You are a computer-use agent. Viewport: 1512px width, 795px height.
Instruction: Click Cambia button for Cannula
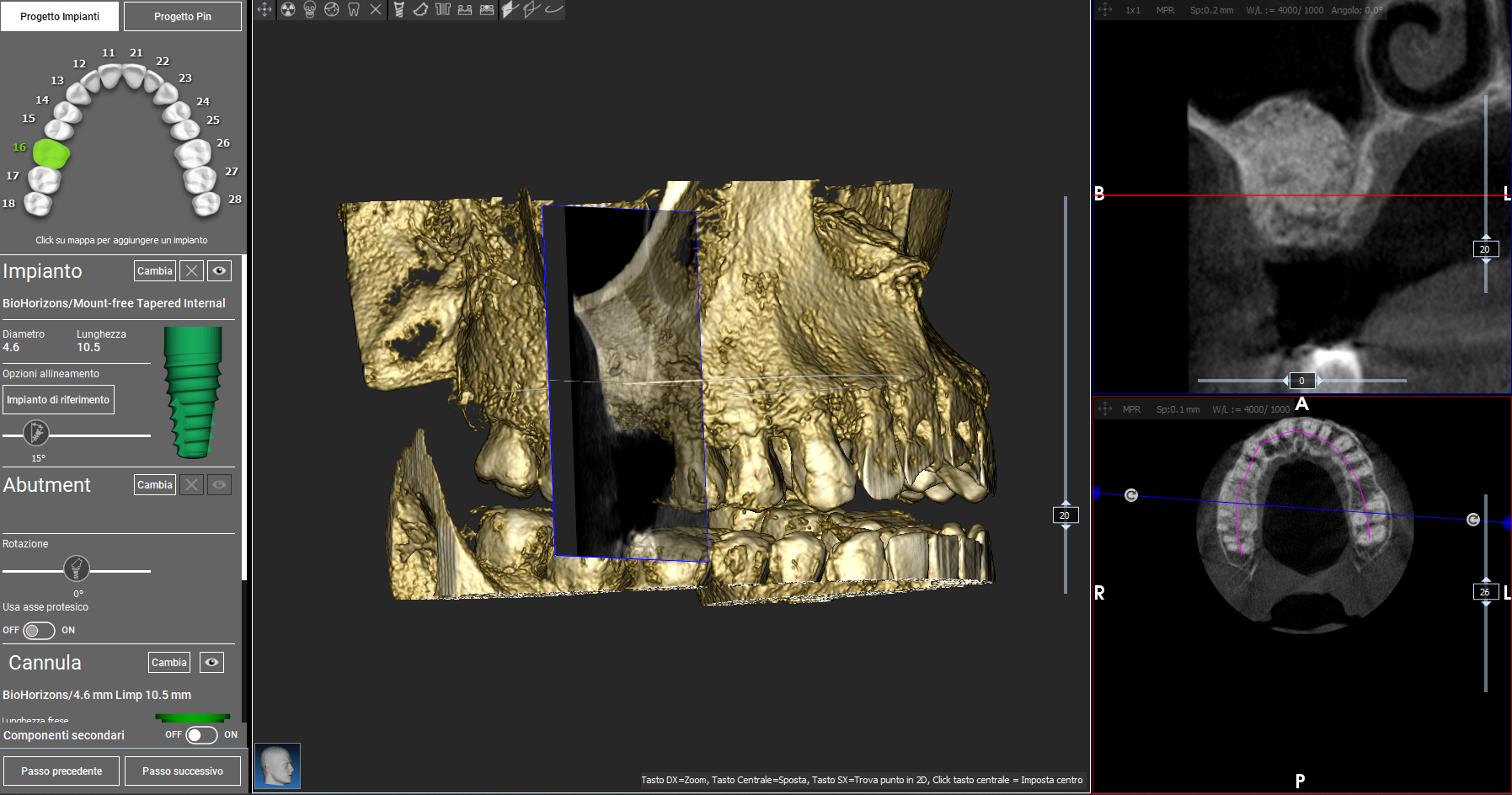(169, 662)
